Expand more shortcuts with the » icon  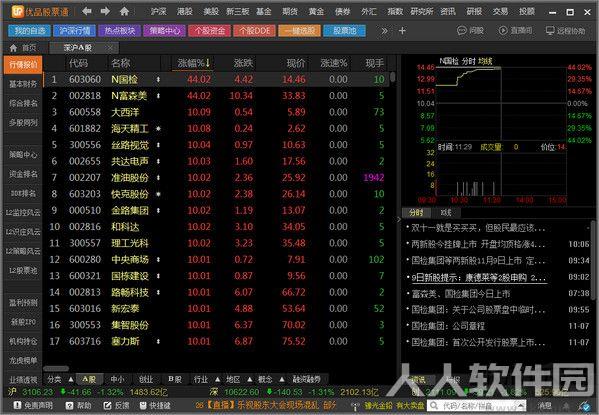point(384,31)
